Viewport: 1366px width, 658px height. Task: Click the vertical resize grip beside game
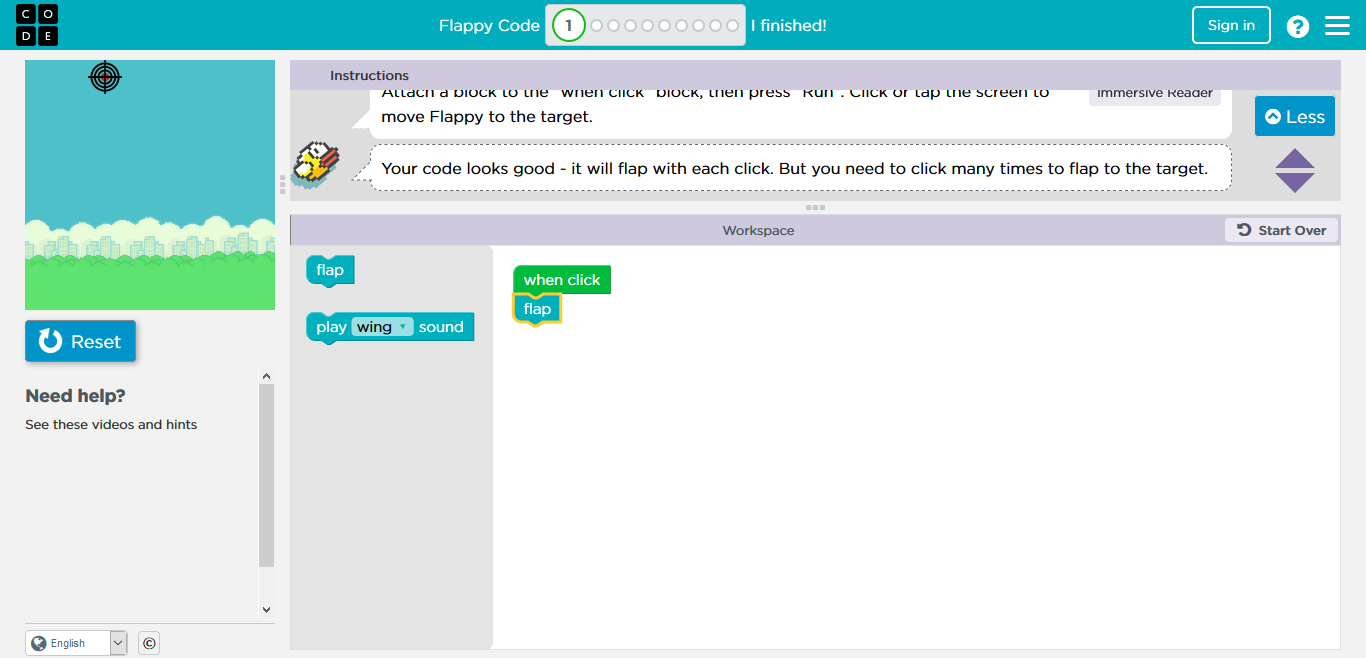click(x=283, y=184)
